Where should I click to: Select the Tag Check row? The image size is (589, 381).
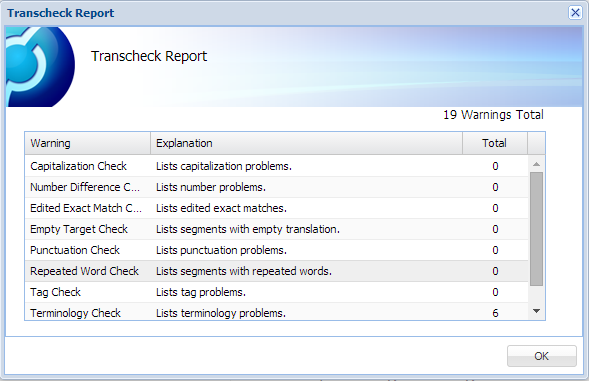tap(276, 292)
